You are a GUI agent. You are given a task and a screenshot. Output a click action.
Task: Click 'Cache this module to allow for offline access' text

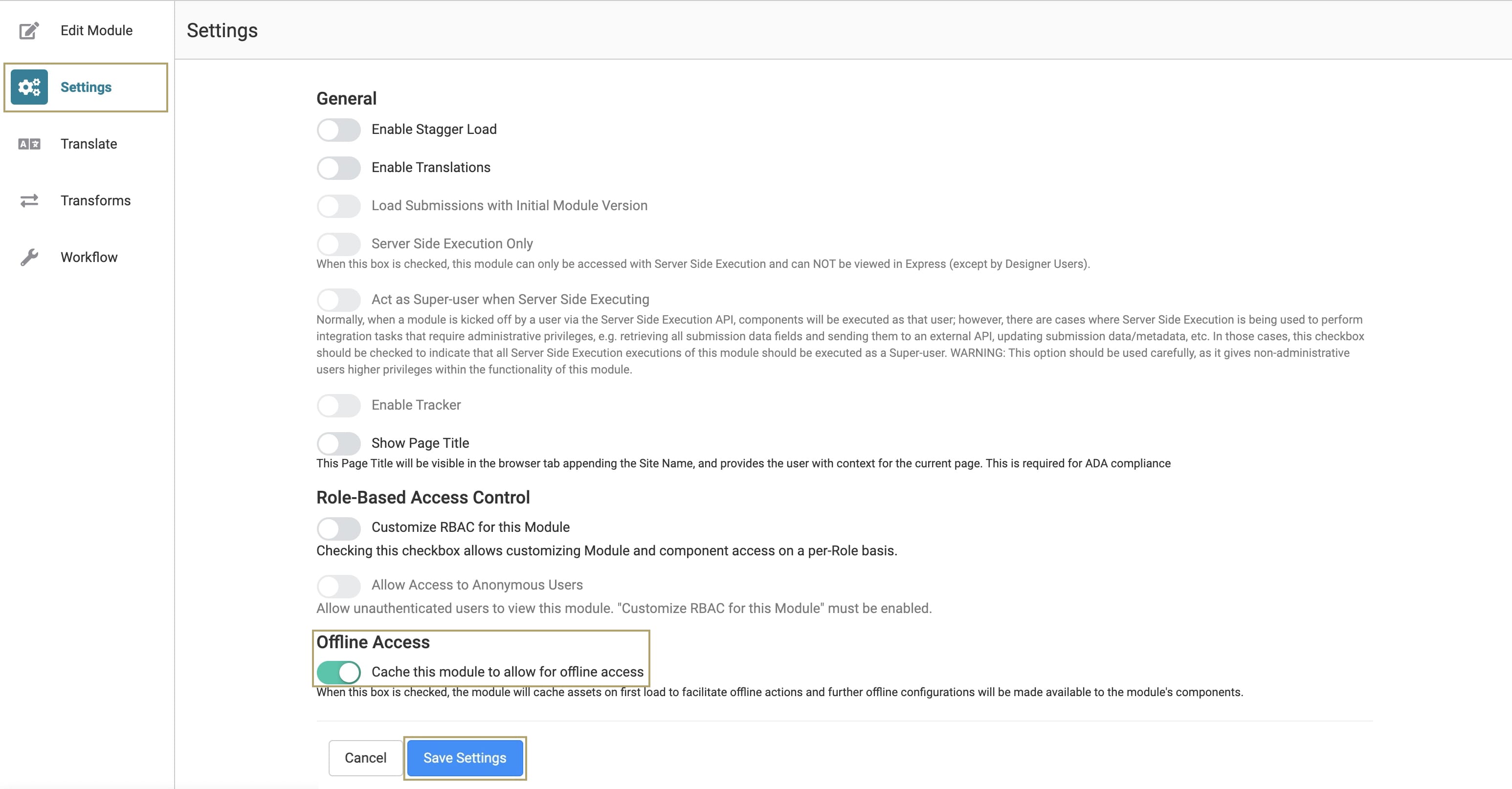[507, 672]
